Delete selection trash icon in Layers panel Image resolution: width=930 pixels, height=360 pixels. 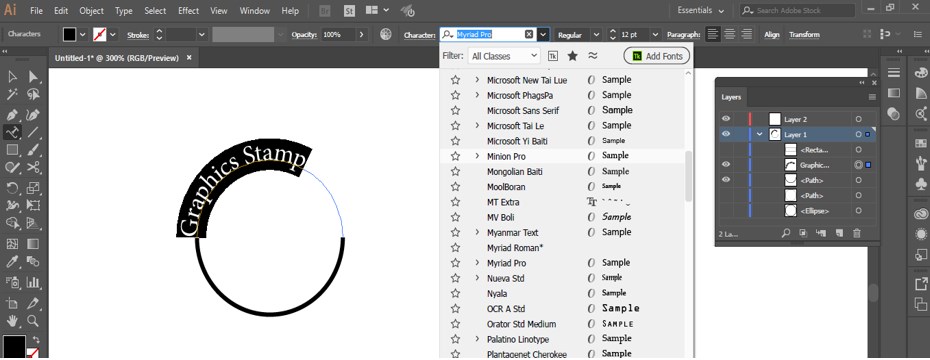(x=856, y=234)
